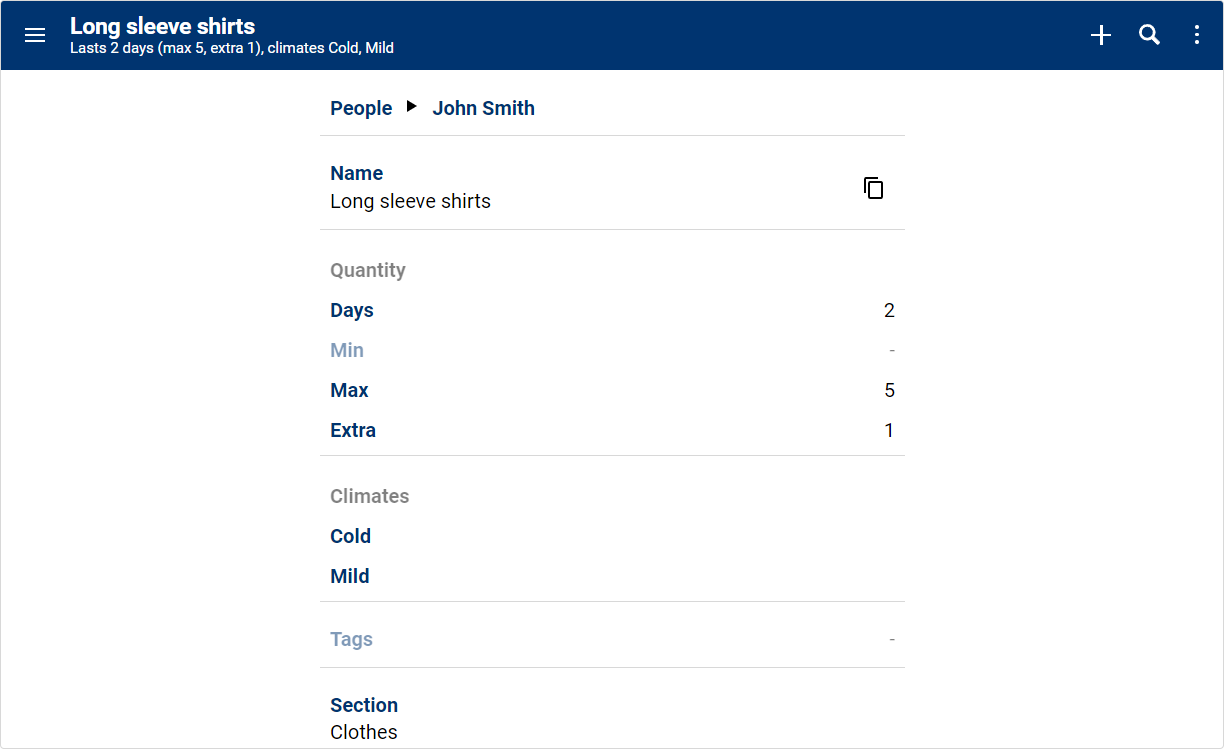Change the Section set to Clothes
This screenshot has height=749, width=1224.
pos(612,718)
